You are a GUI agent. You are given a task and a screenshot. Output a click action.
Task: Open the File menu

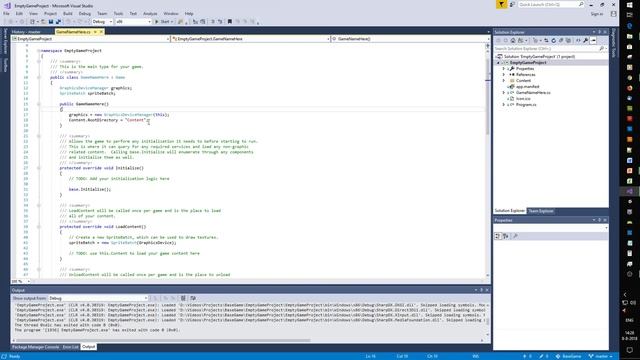point(6,13)
